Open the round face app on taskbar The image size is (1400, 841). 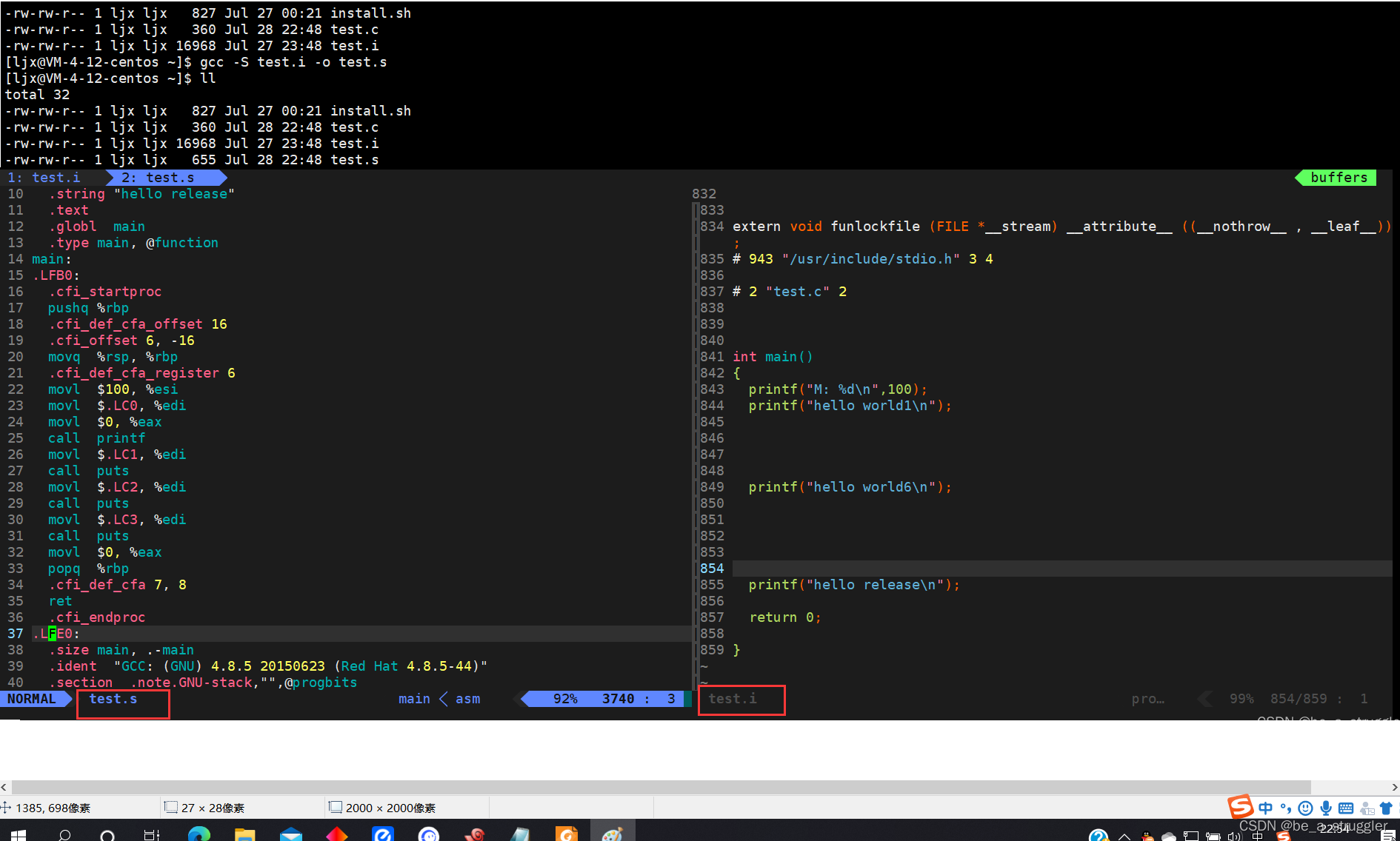pos(429,834)
